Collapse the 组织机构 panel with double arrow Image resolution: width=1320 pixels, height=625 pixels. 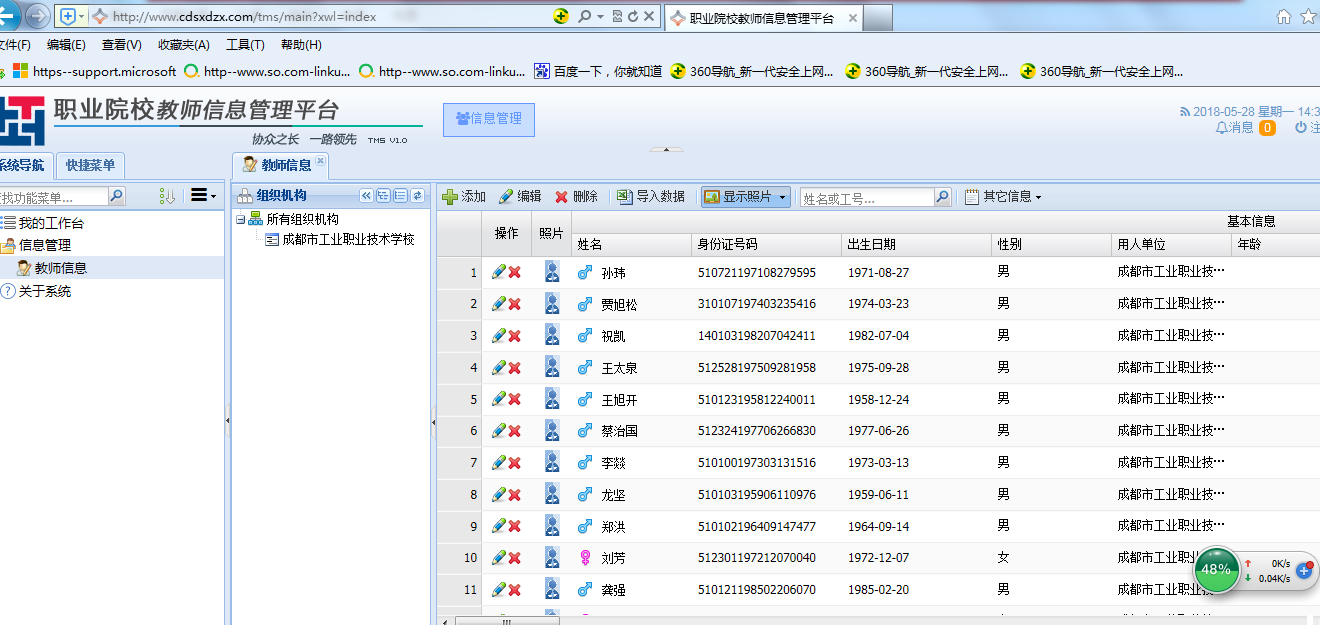pyautogui.click(x=366, y=196)
